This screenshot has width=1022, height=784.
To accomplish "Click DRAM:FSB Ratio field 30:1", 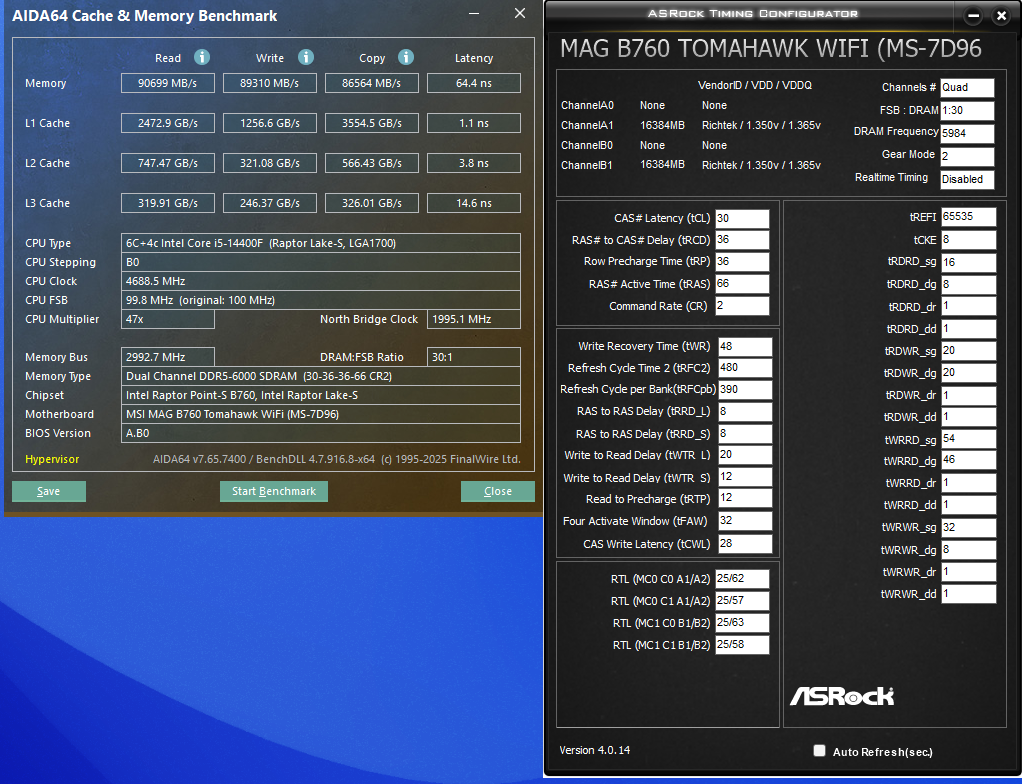I will click(x=474, y=357).
